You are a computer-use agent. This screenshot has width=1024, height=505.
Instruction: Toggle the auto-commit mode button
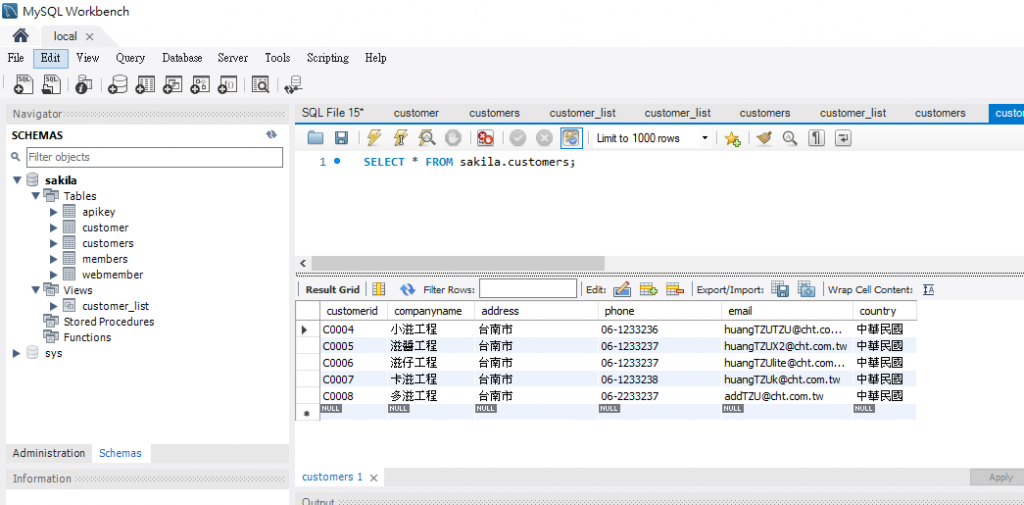(571, 138)
